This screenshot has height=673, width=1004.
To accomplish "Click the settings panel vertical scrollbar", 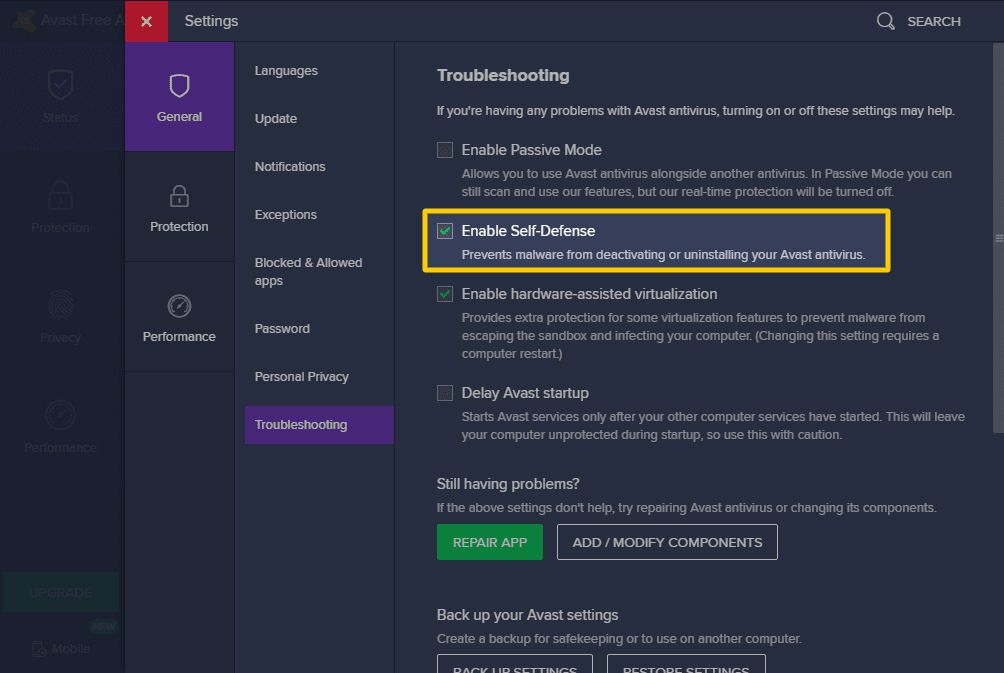I will [x=997, y=238].
